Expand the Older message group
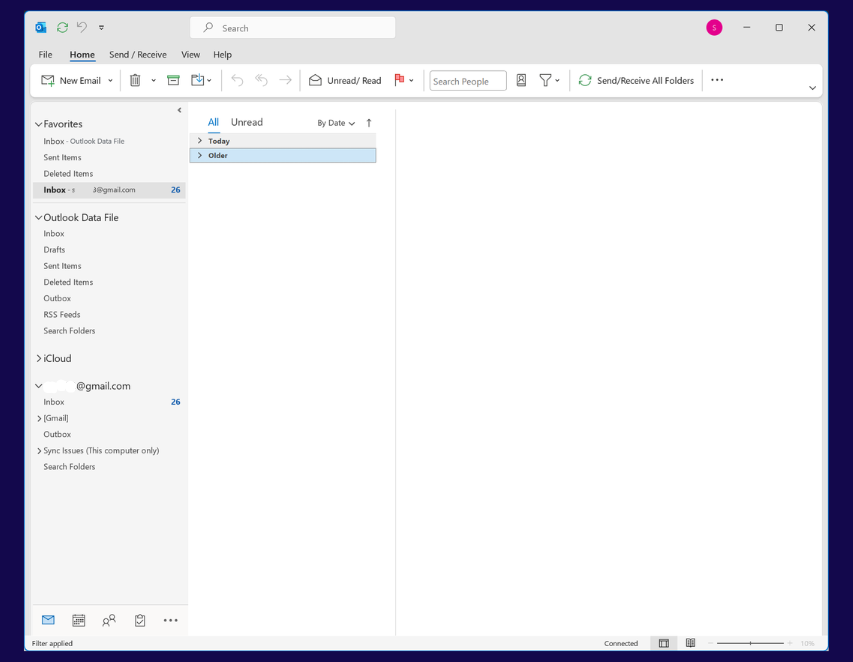The image size is (853, 662). [200, 156]
